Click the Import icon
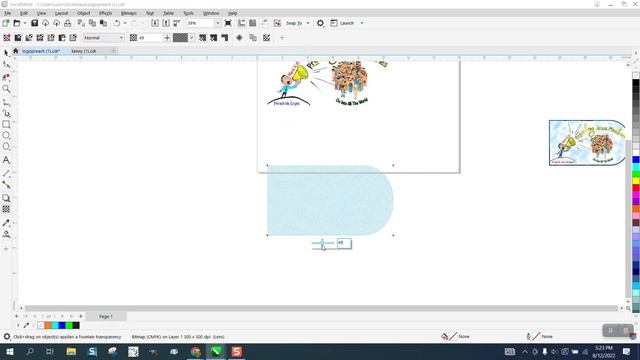The height and width of the screenshot is (360, 640). click(155, 23)
